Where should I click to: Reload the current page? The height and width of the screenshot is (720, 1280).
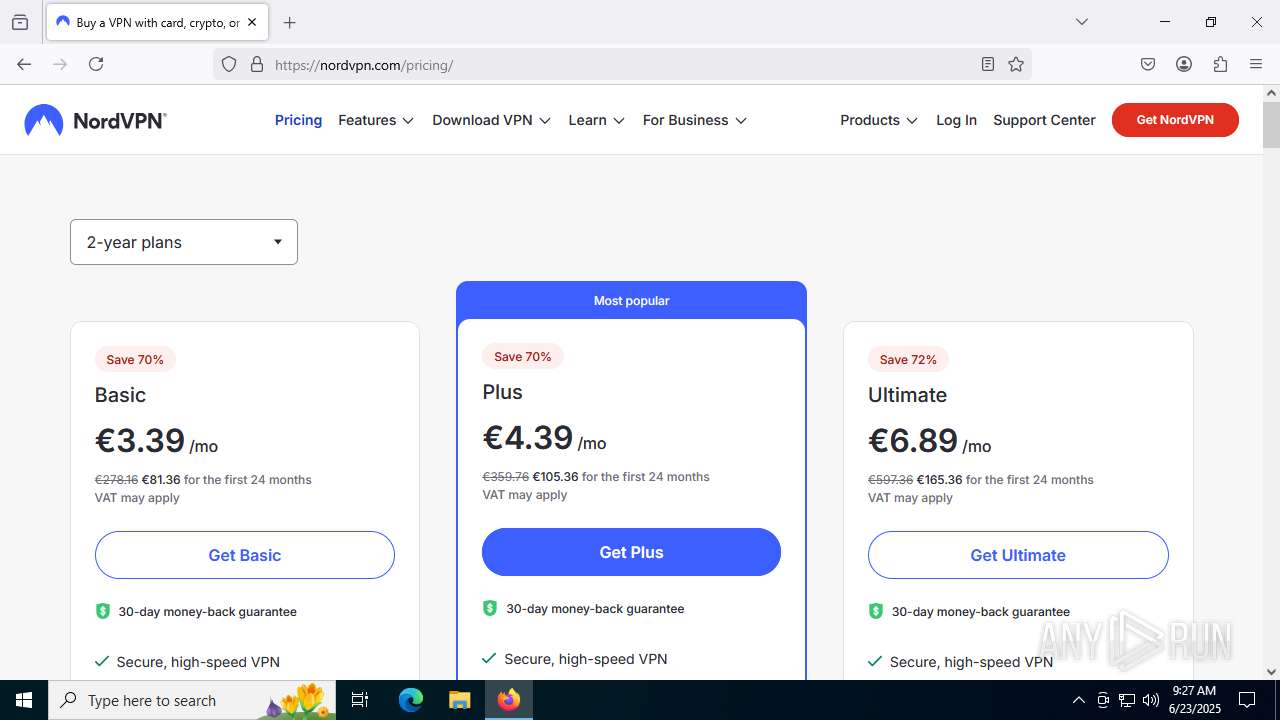pyautogui.click(x=96, y=64)
